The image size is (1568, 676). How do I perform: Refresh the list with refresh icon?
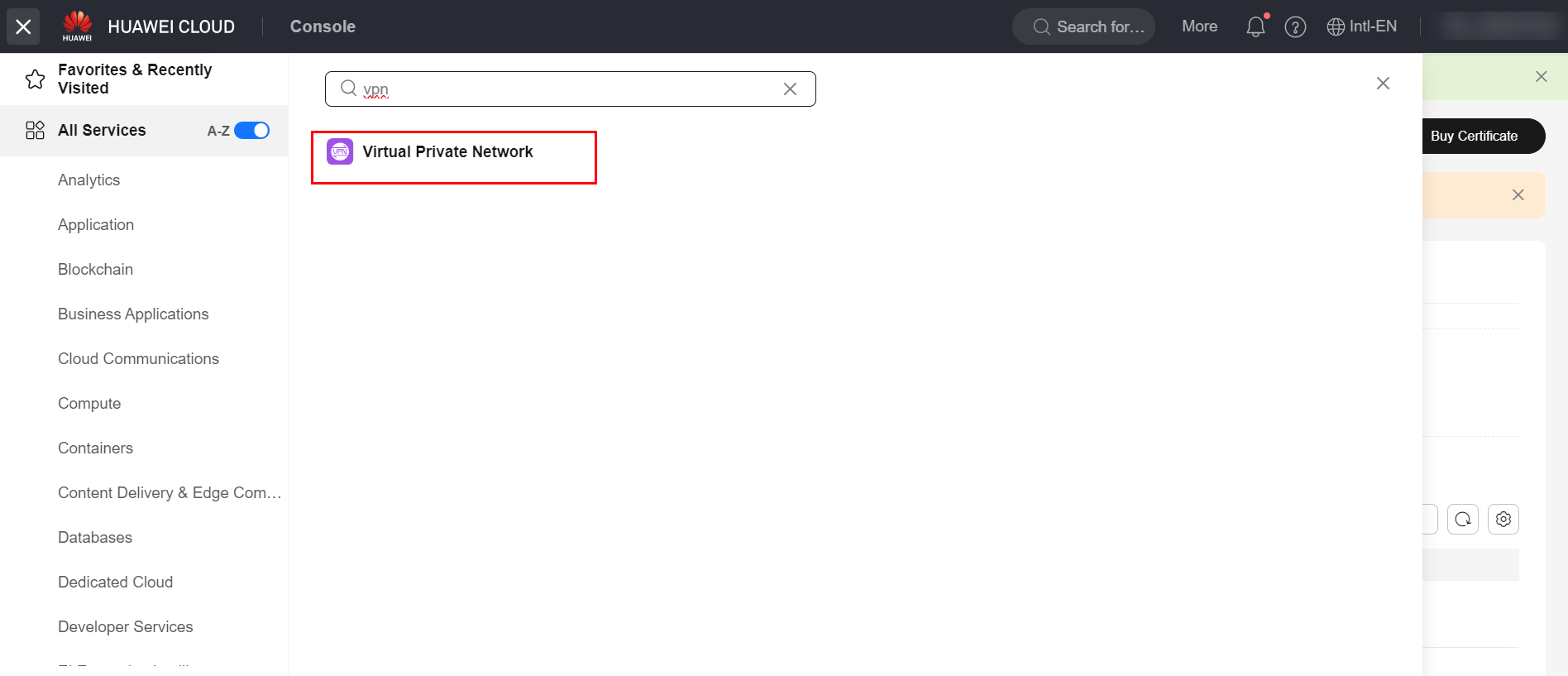pyautogui.click(x=1463, y=519)
